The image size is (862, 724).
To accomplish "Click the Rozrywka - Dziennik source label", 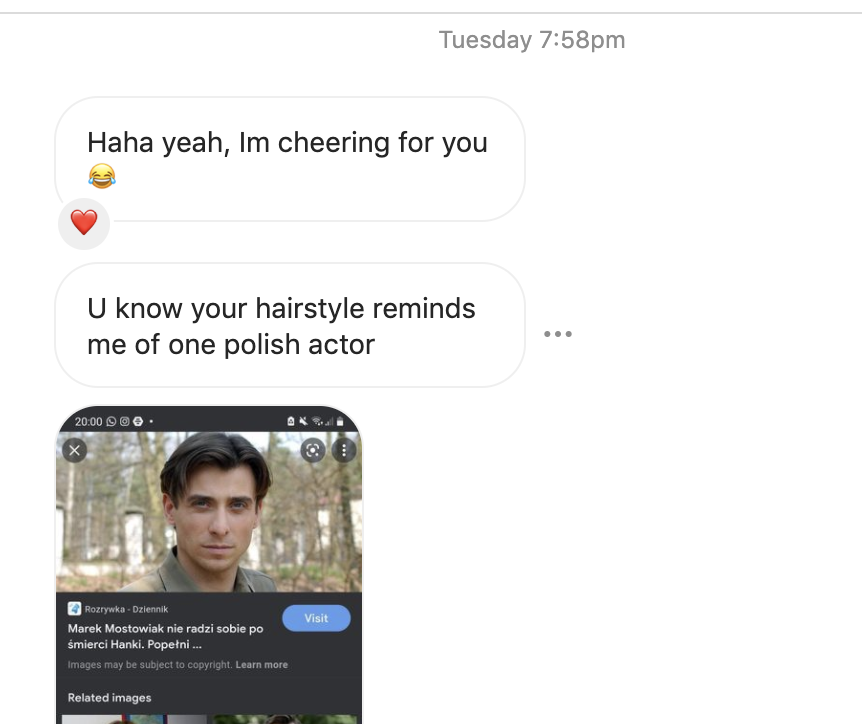I will coord(126,609).
